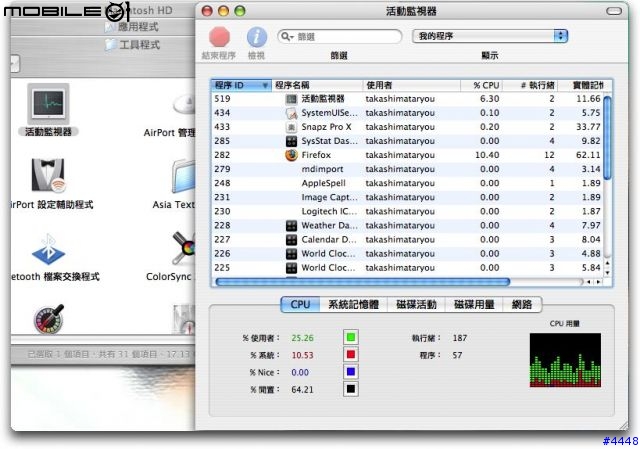Click the 活動監視器 process row icon
640x449 pixels.
click(x=291, y=99)
